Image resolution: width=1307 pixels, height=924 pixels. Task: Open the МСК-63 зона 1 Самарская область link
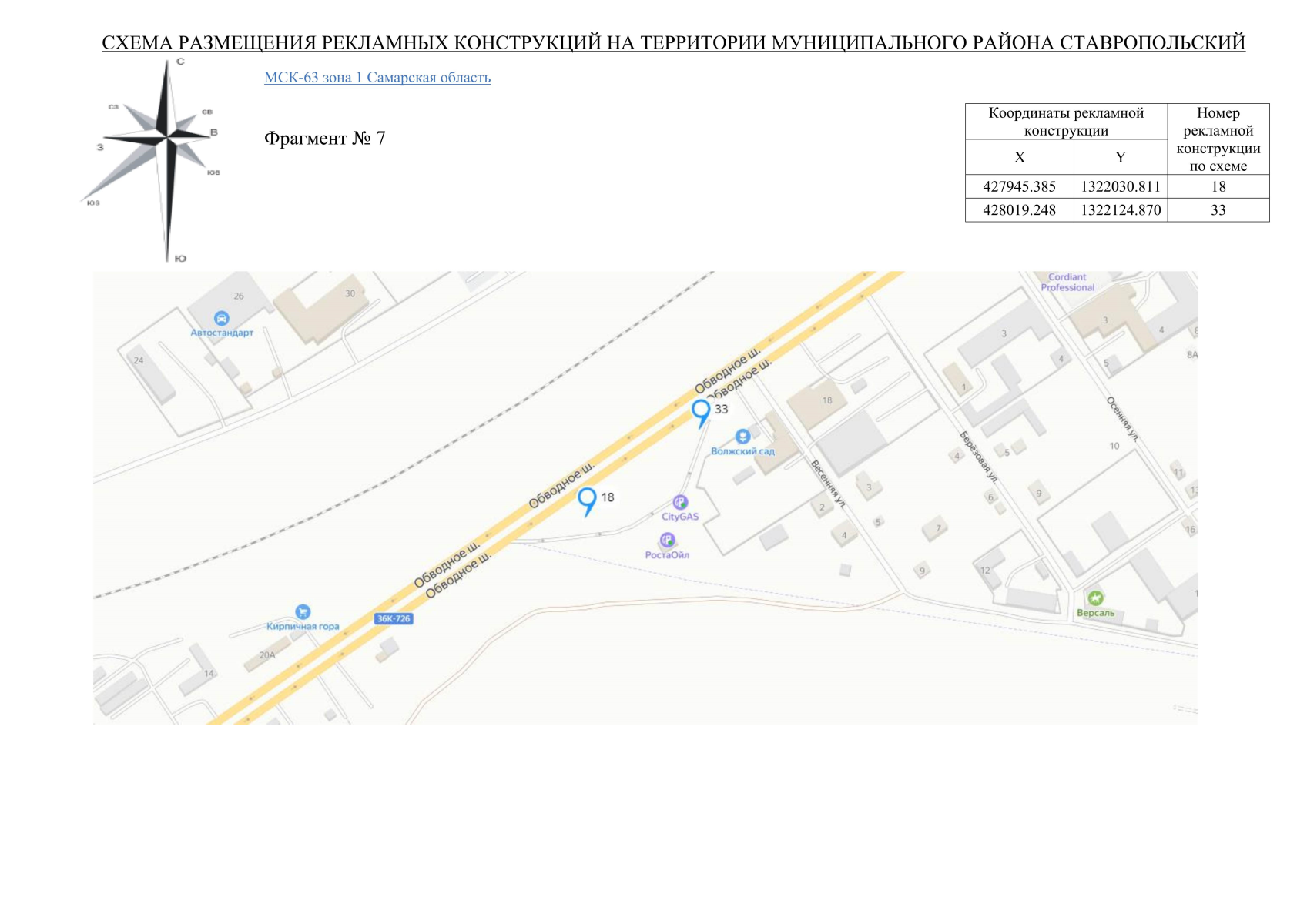point(377,77)
